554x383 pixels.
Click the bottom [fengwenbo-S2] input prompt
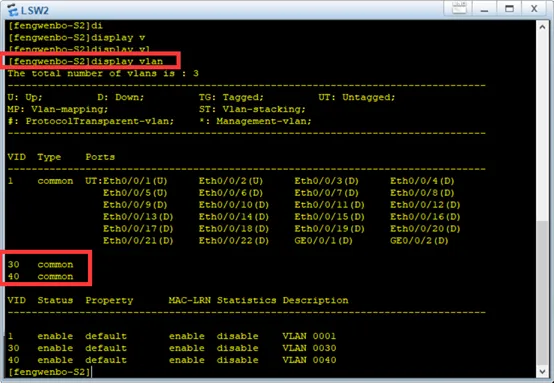point(49,372)
